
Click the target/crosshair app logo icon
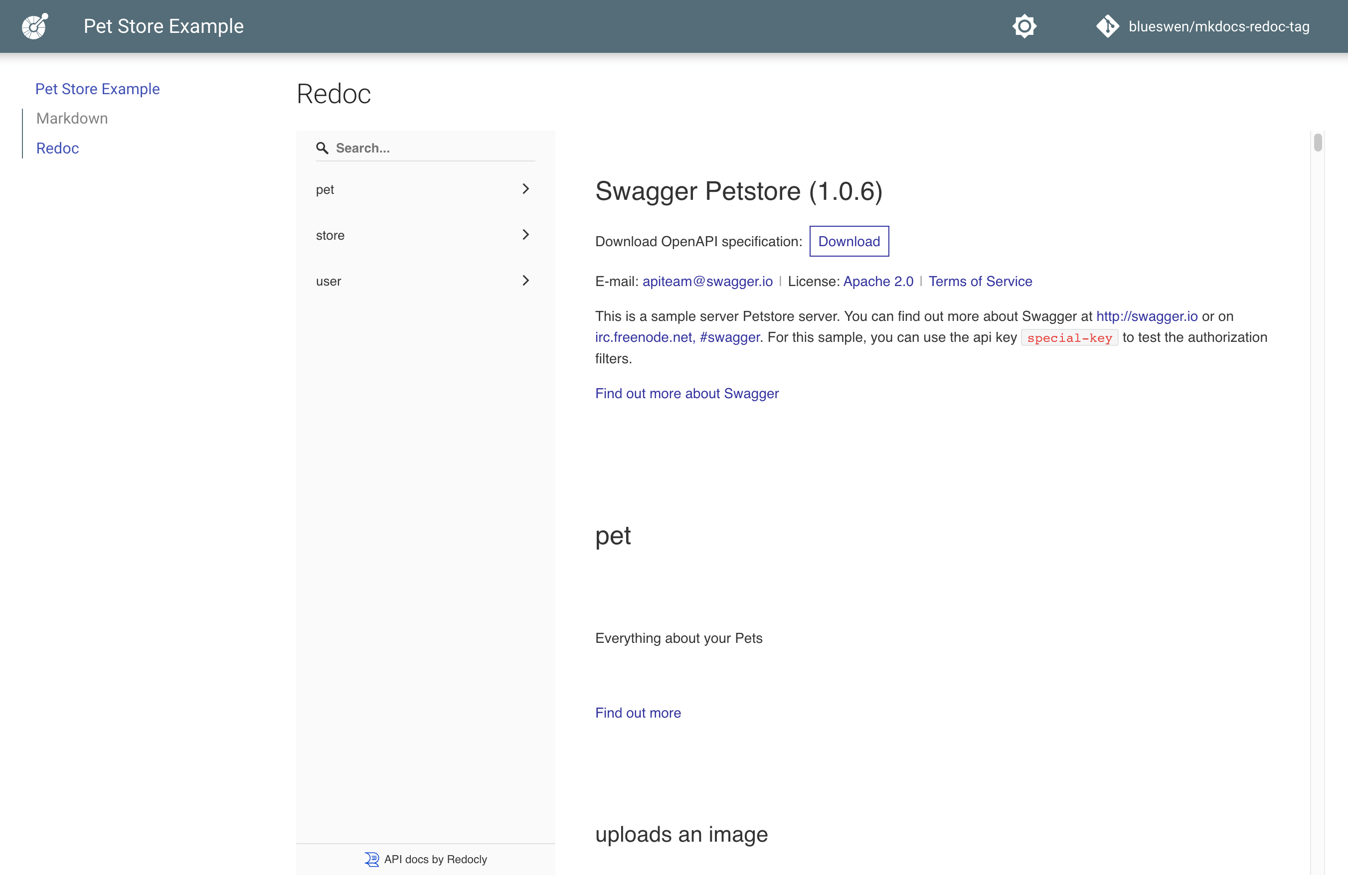34,26
